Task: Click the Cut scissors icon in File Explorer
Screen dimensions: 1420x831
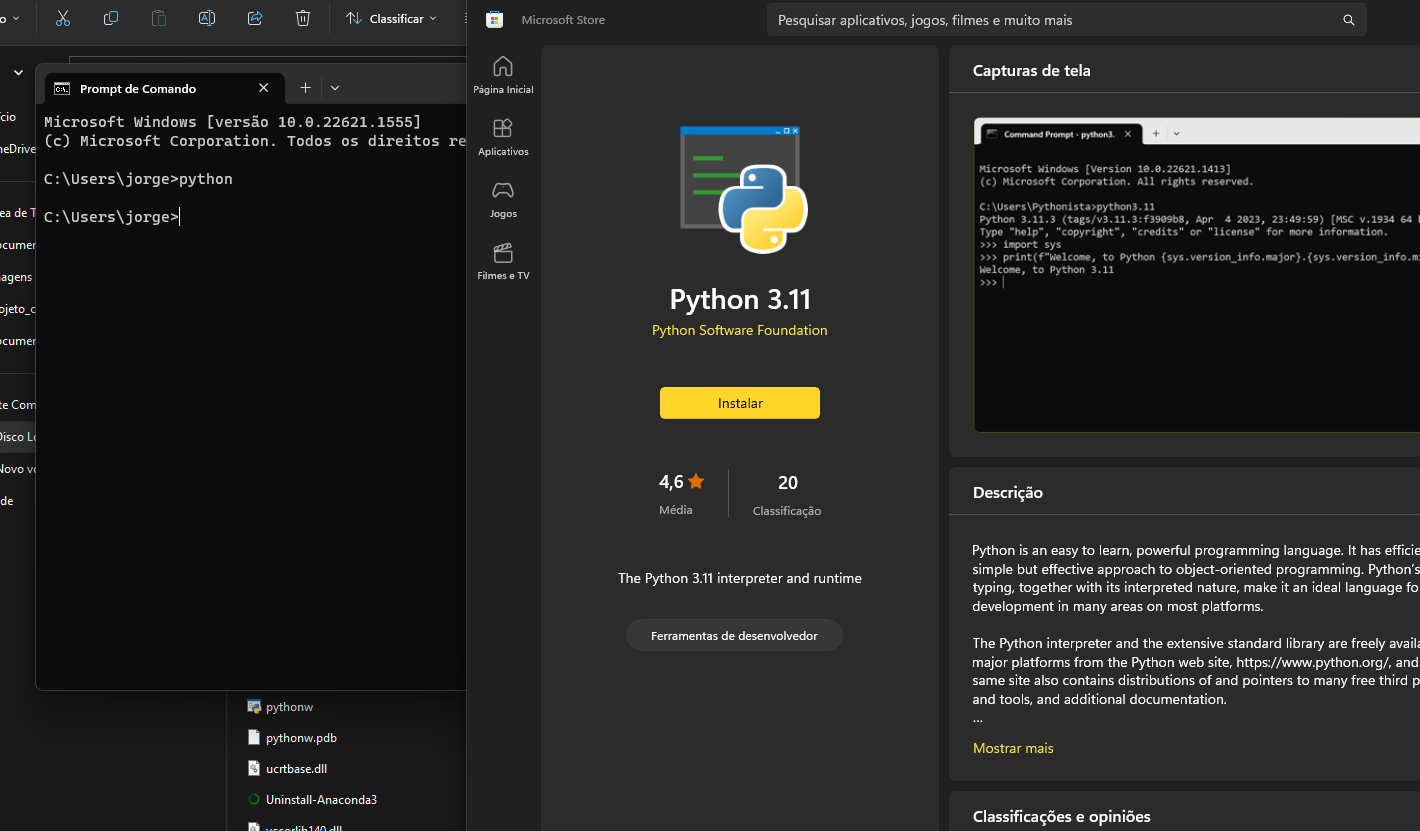Action: point(62,18)
